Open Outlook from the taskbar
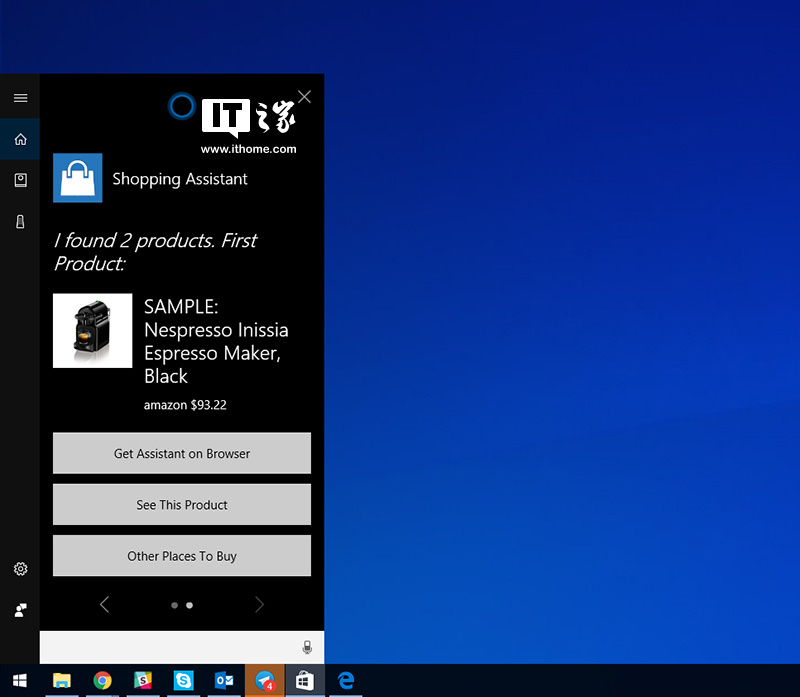800x697 pixels. click(224, 680)
